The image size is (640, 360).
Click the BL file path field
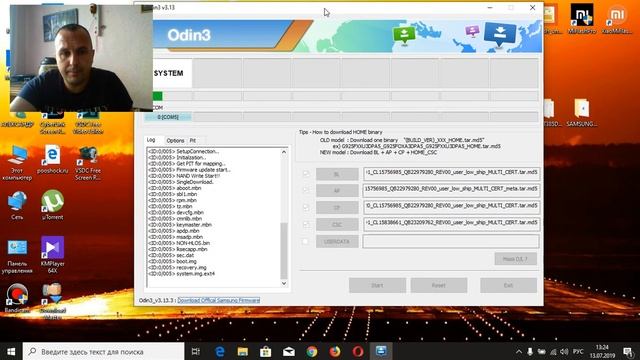pos(451,173)
